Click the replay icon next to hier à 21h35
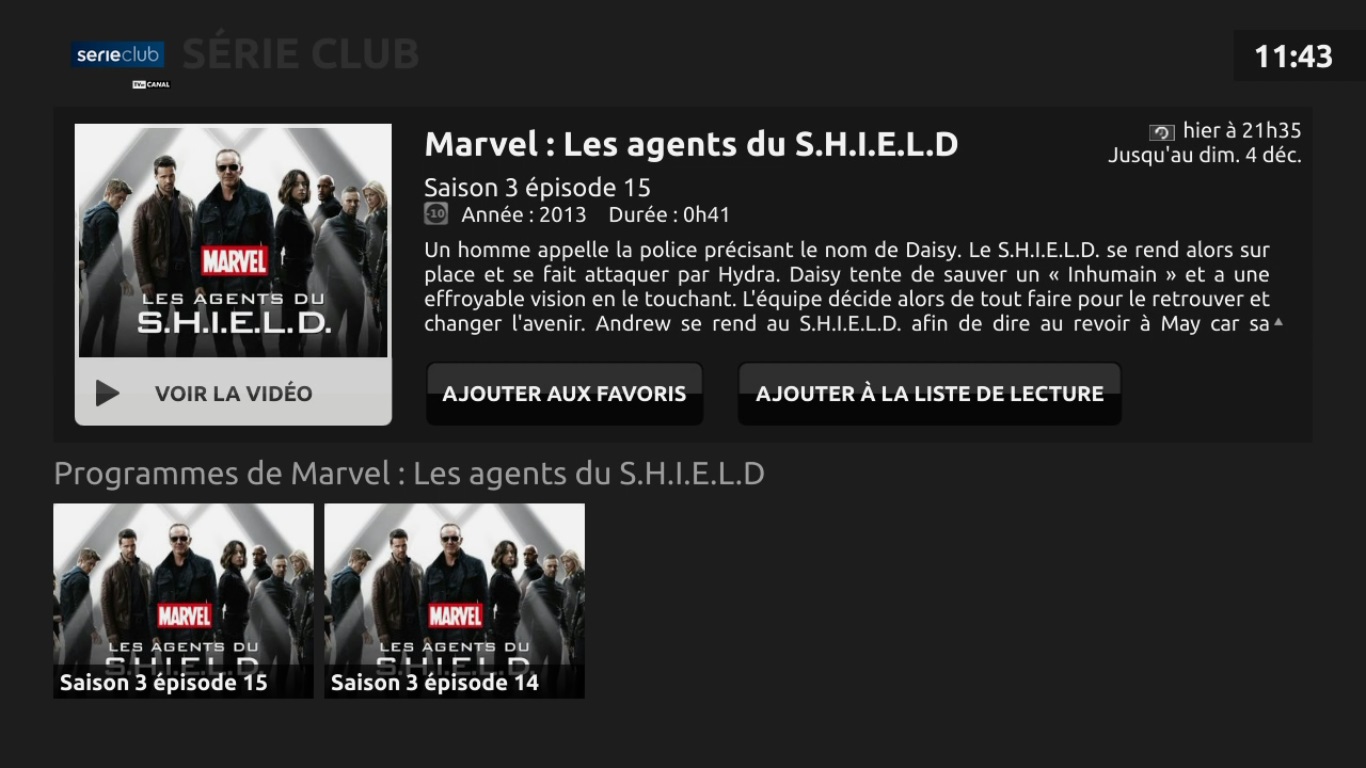1366x768 pixels. click(1162, 132)
